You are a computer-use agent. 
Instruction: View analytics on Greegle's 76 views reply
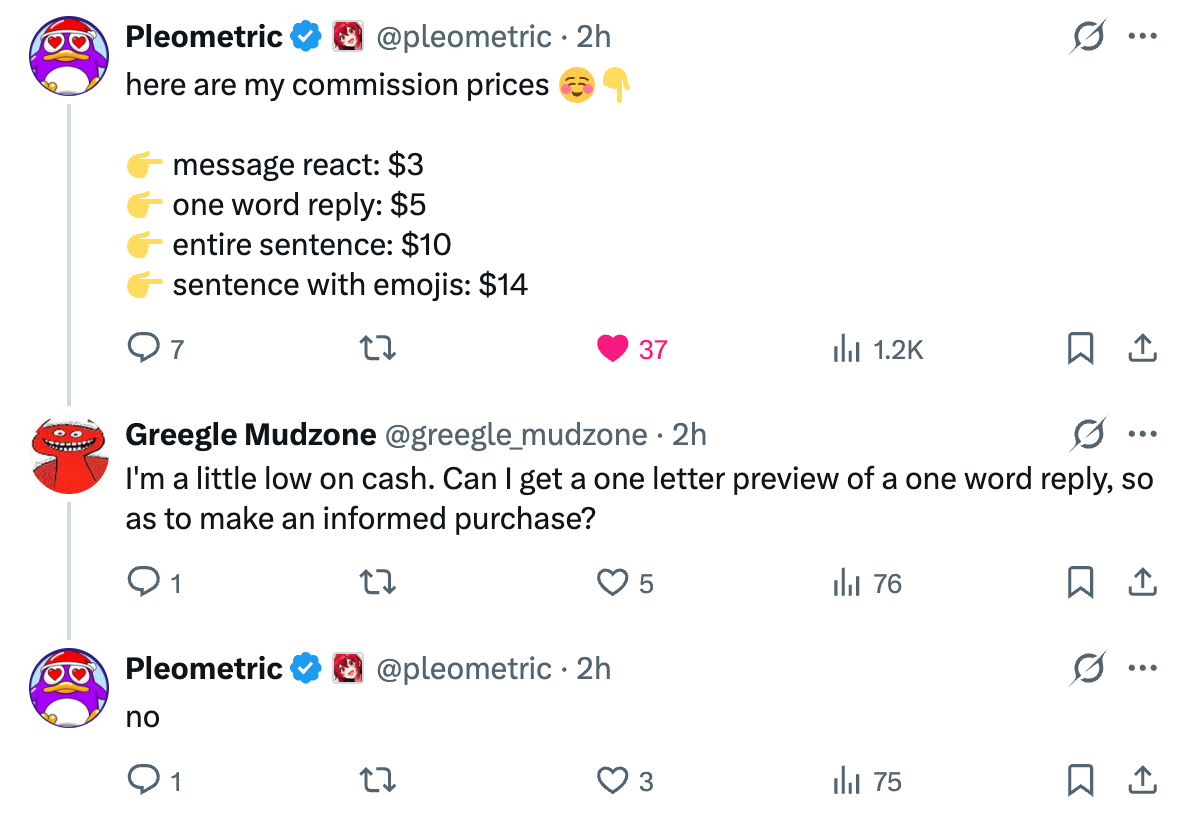(x=847, y=582)
